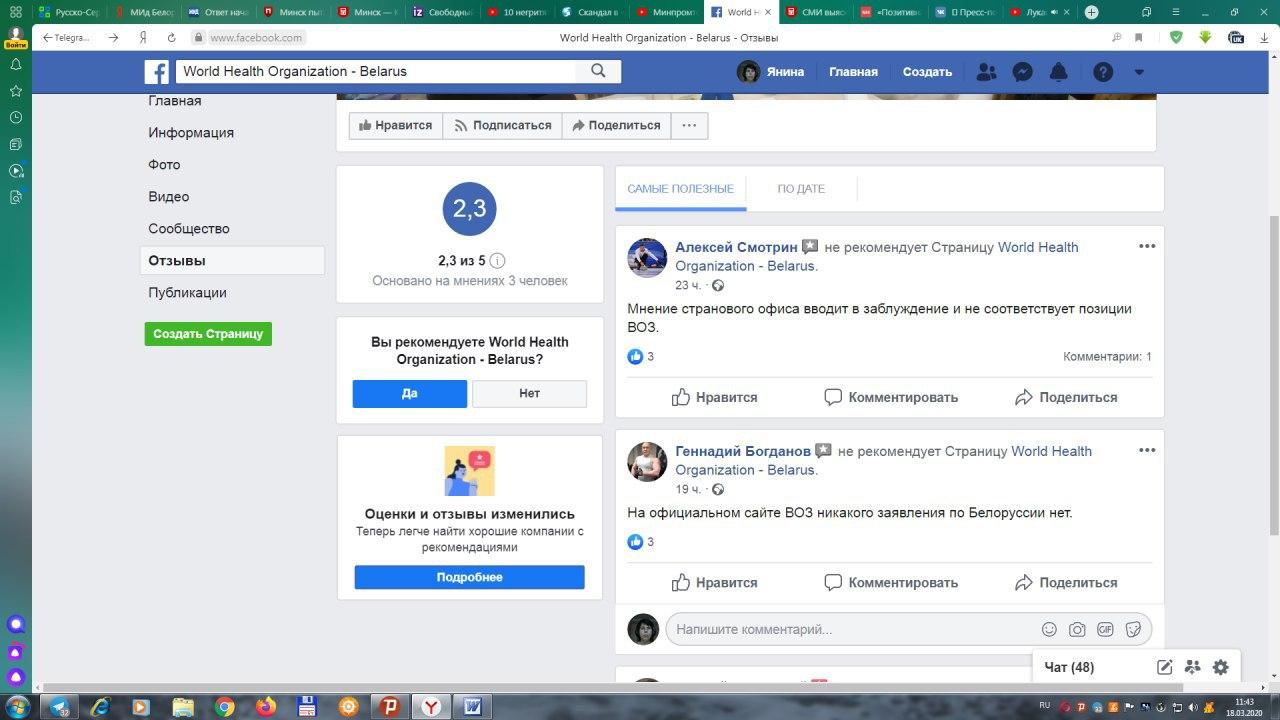
Task: Open chat settings gear icon
Action: tap(1220, 667)
